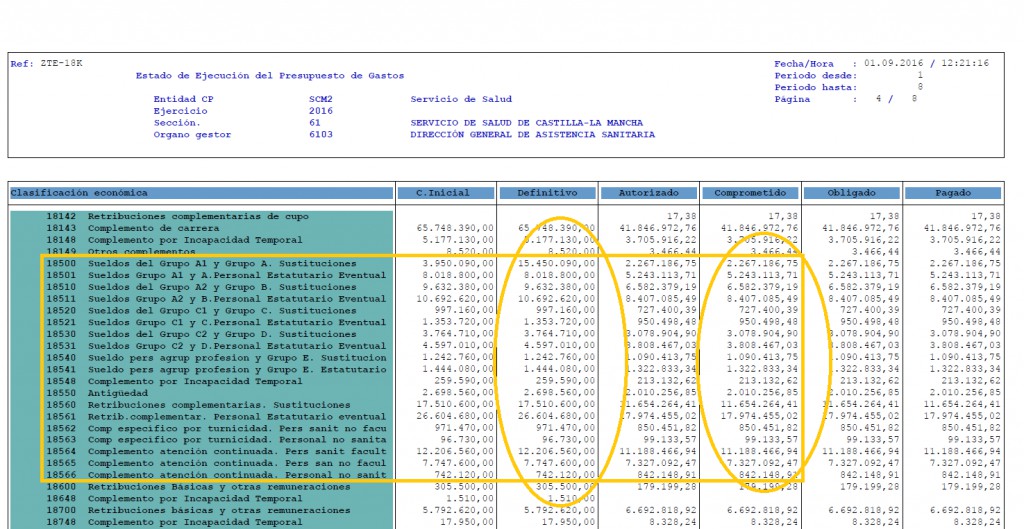Select the "Obligado" column header
Viewport: 1024px width, 529px height.
[852, 193]
